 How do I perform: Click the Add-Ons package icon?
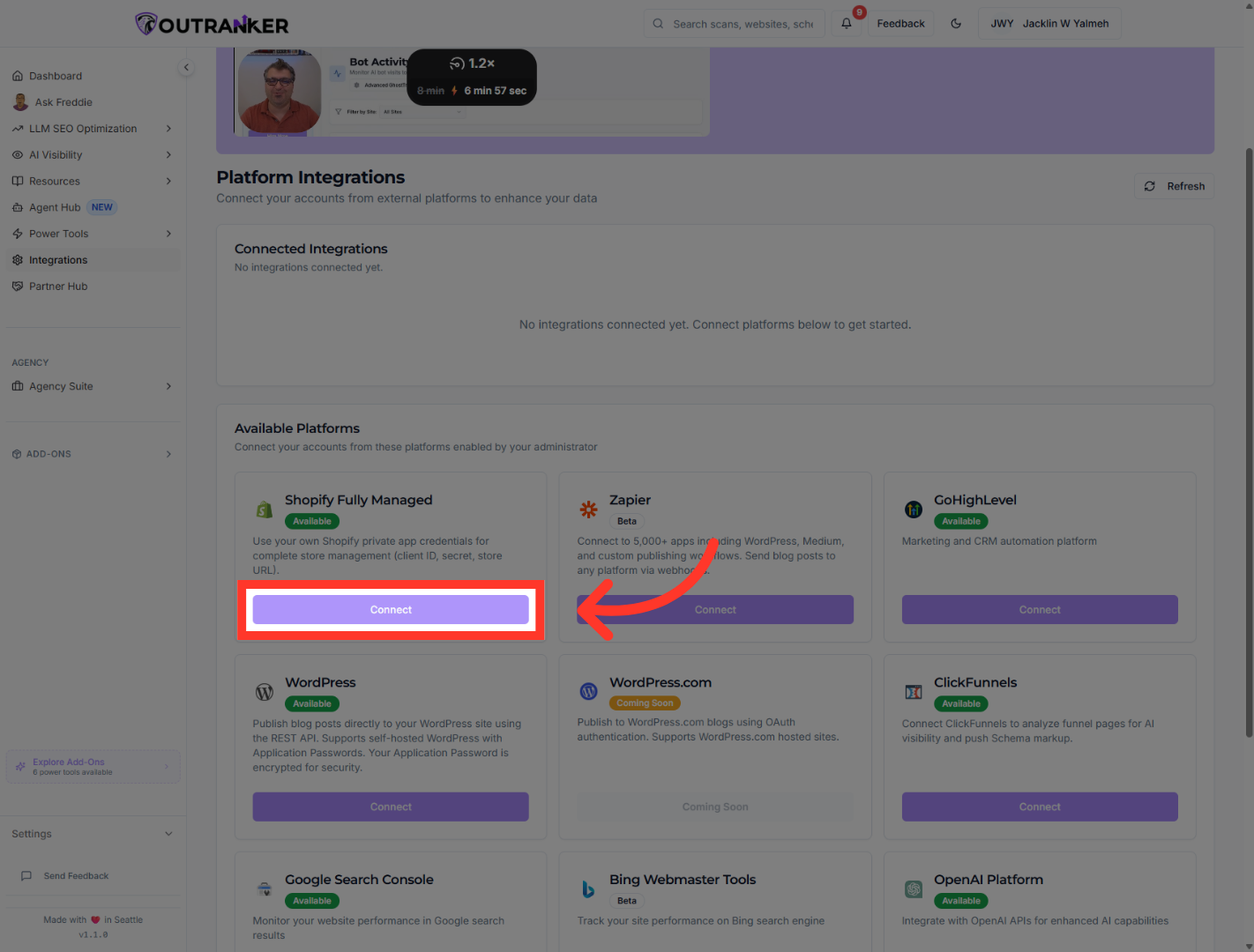[17, 454]
